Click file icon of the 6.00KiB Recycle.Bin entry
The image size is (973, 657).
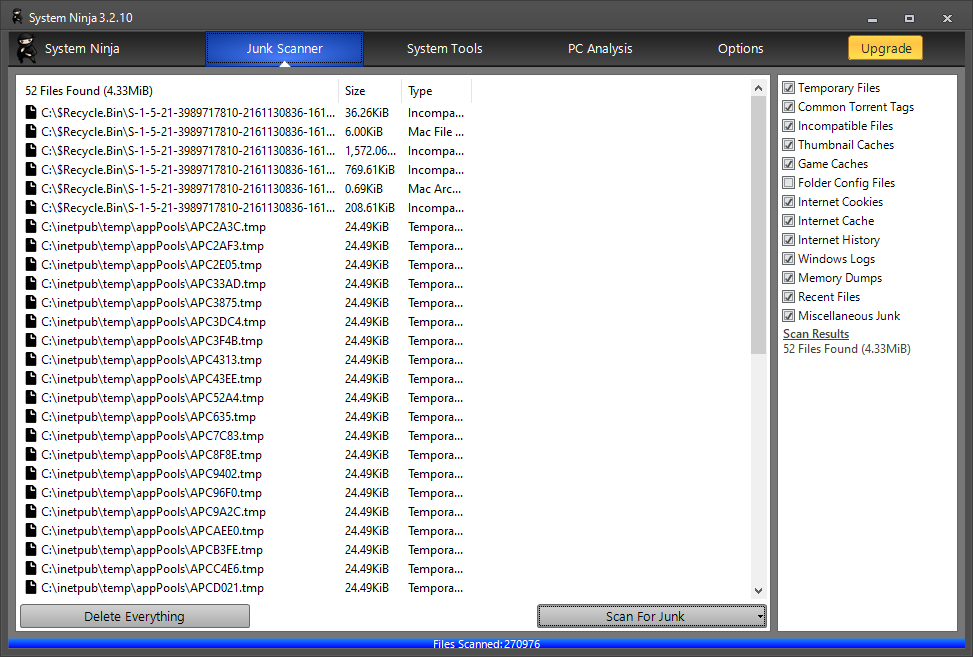tap(30, 132)
